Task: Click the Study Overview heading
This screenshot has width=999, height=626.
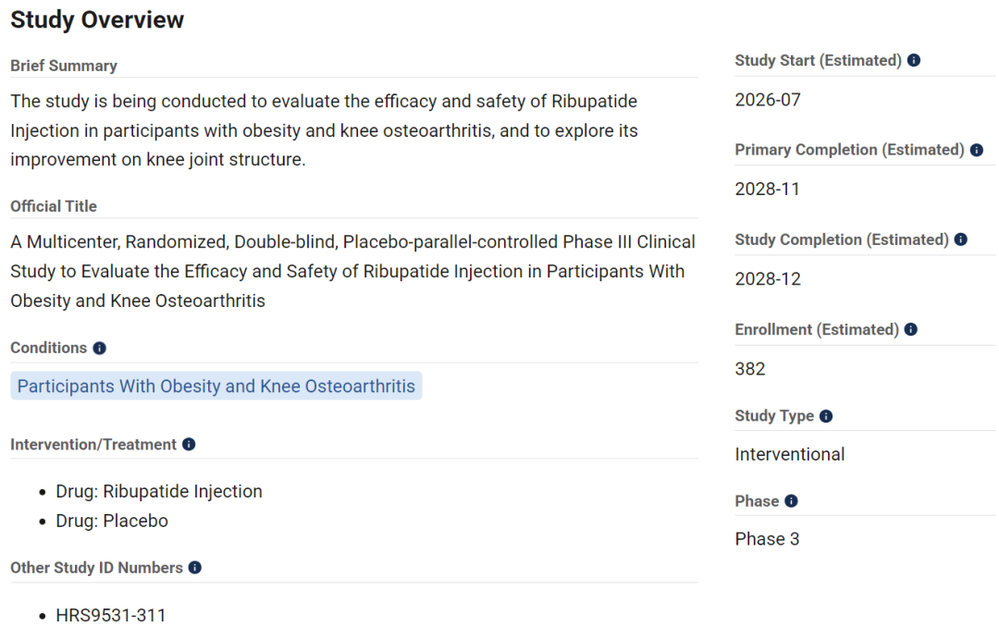Action: point(97,20)
